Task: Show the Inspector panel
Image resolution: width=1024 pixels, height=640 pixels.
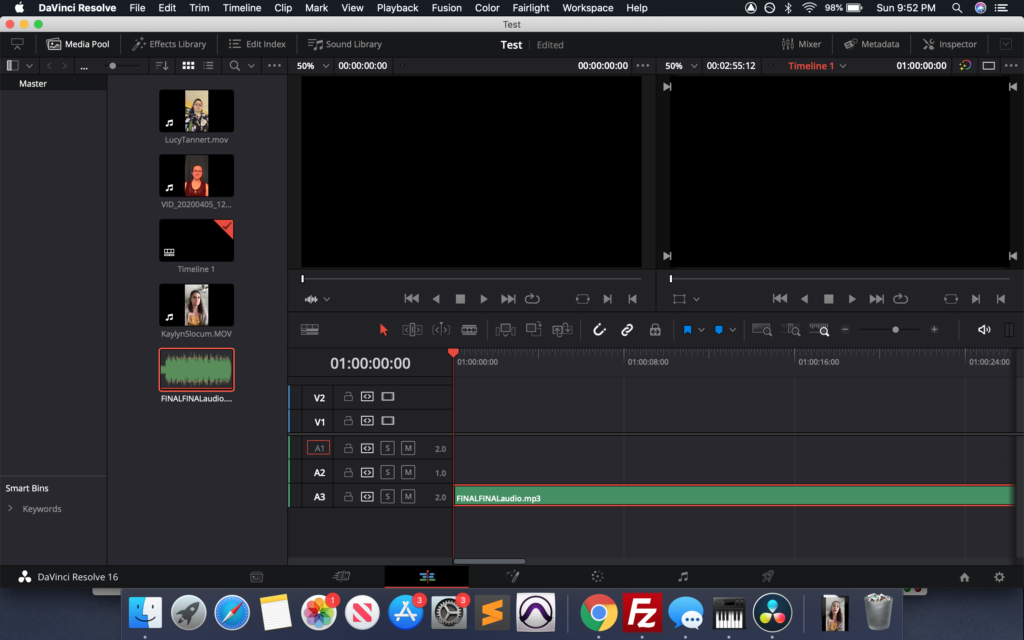Action: pyautogui.click(x=950, y=44)
